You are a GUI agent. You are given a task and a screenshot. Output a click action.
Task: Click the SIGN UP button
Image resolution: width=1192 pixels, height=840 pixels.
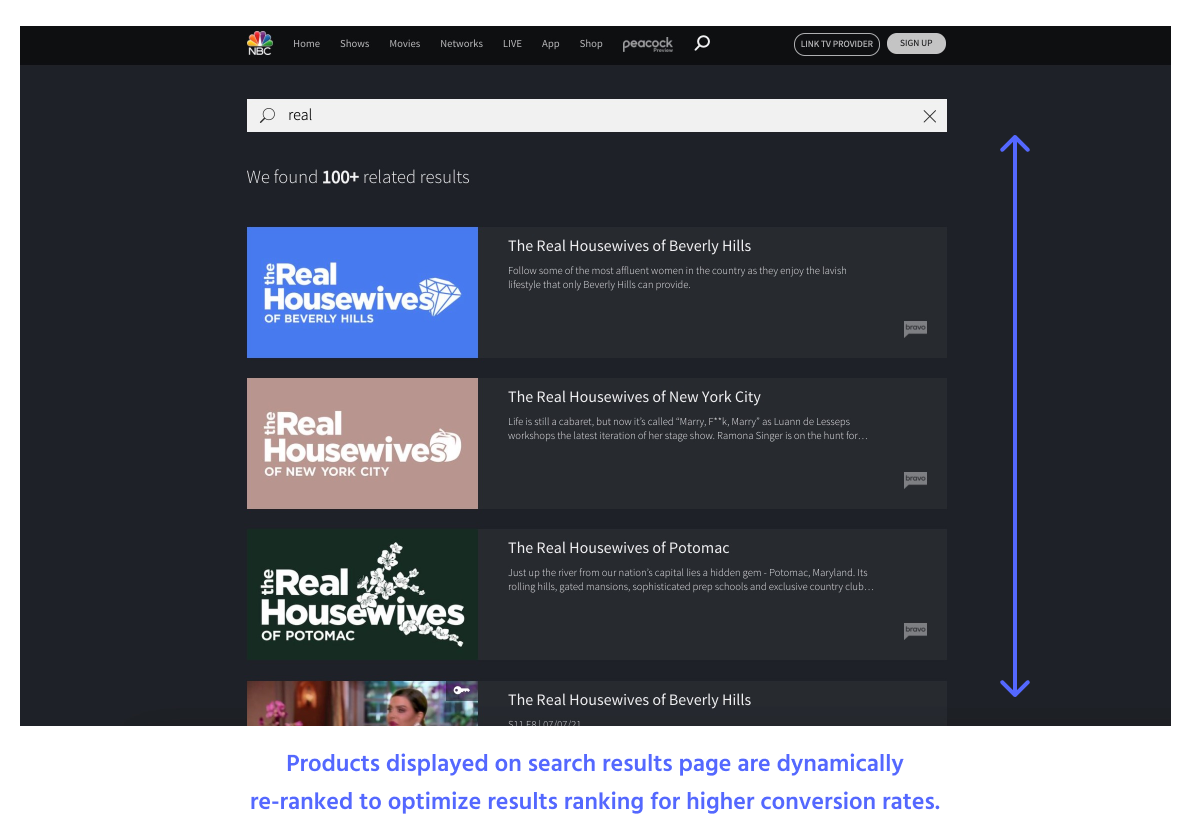916,43
